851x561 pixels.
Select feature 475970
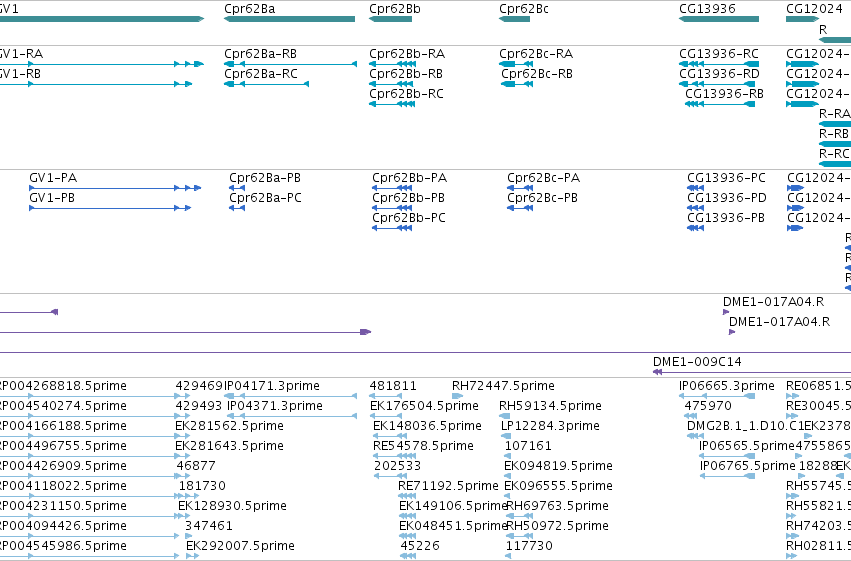point(708,406)
